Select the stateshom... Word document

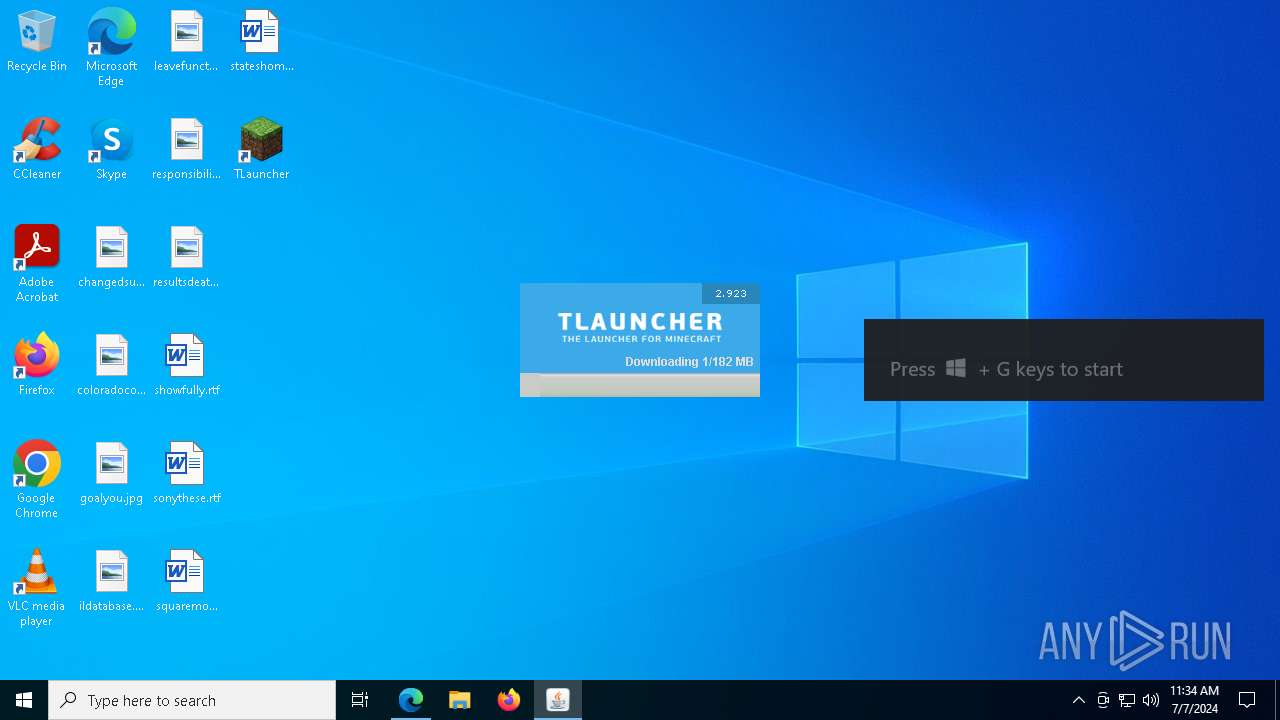(261, 42)
